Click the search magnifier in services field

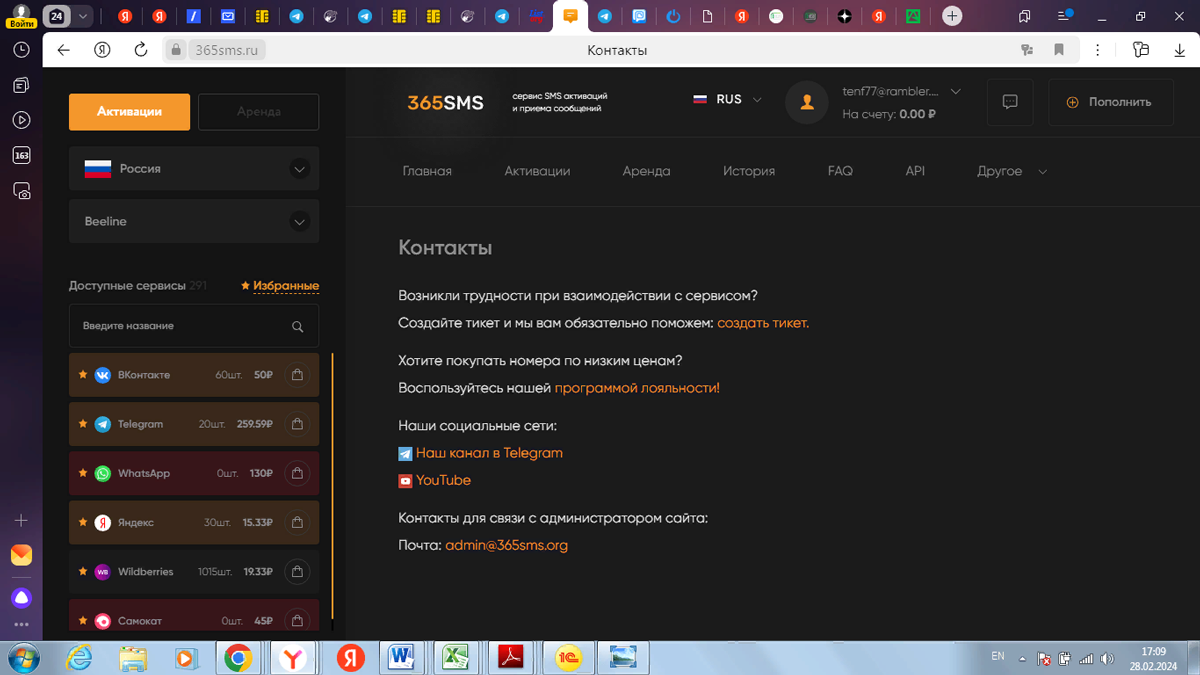pos(297,326)
